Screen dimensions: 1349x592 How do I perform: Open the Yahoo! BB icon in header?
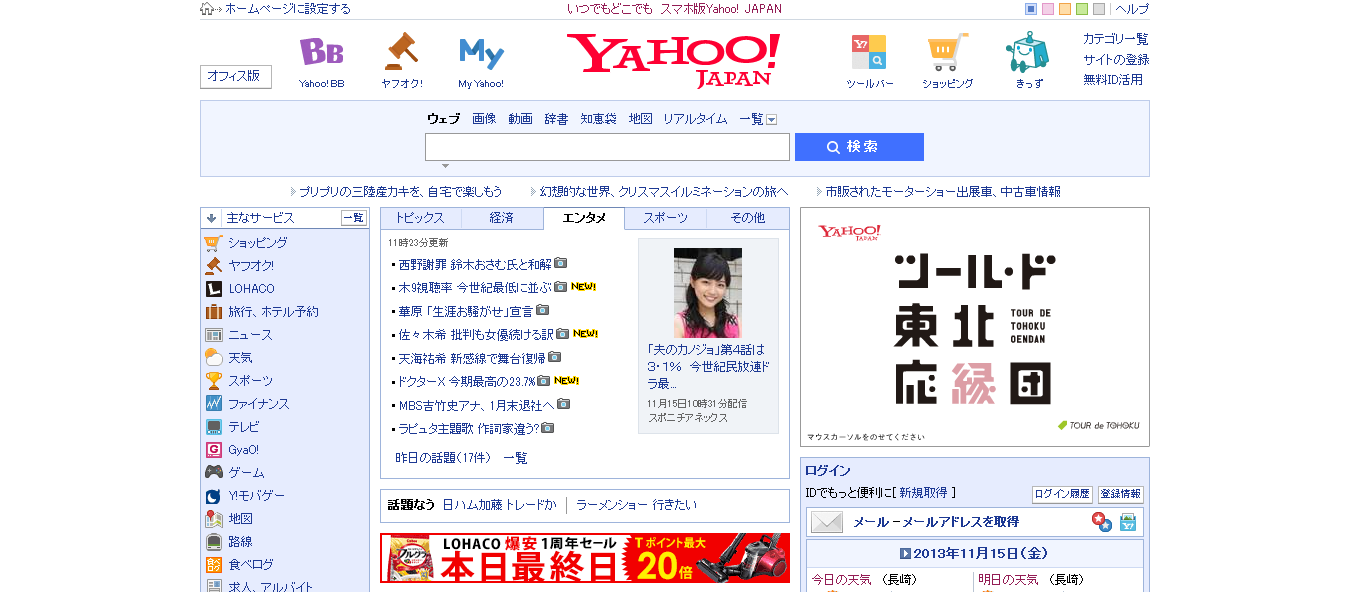(x=321, y=52)
